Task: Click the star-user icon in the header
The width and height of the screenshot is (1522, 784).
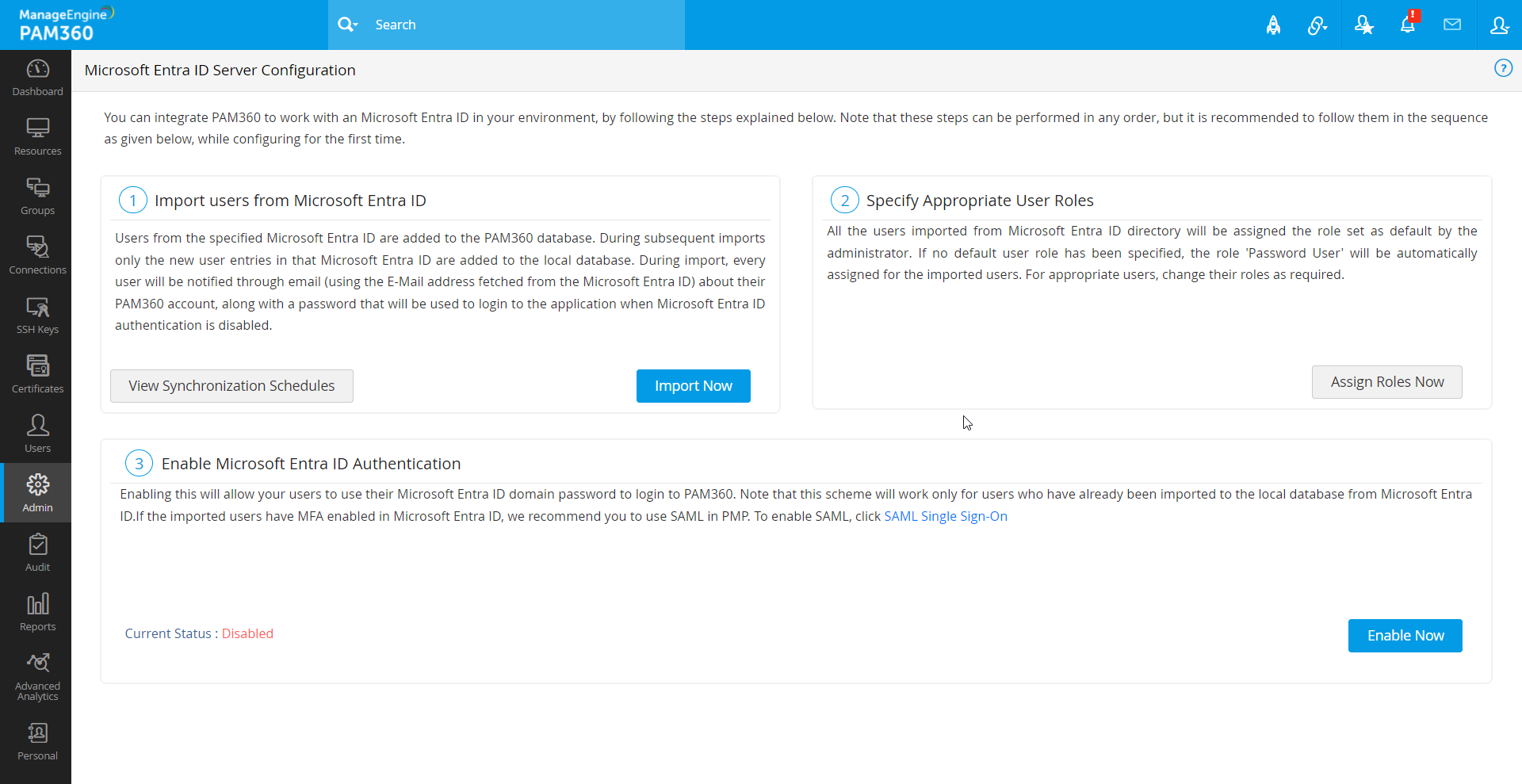Action: coord(1363,25)
